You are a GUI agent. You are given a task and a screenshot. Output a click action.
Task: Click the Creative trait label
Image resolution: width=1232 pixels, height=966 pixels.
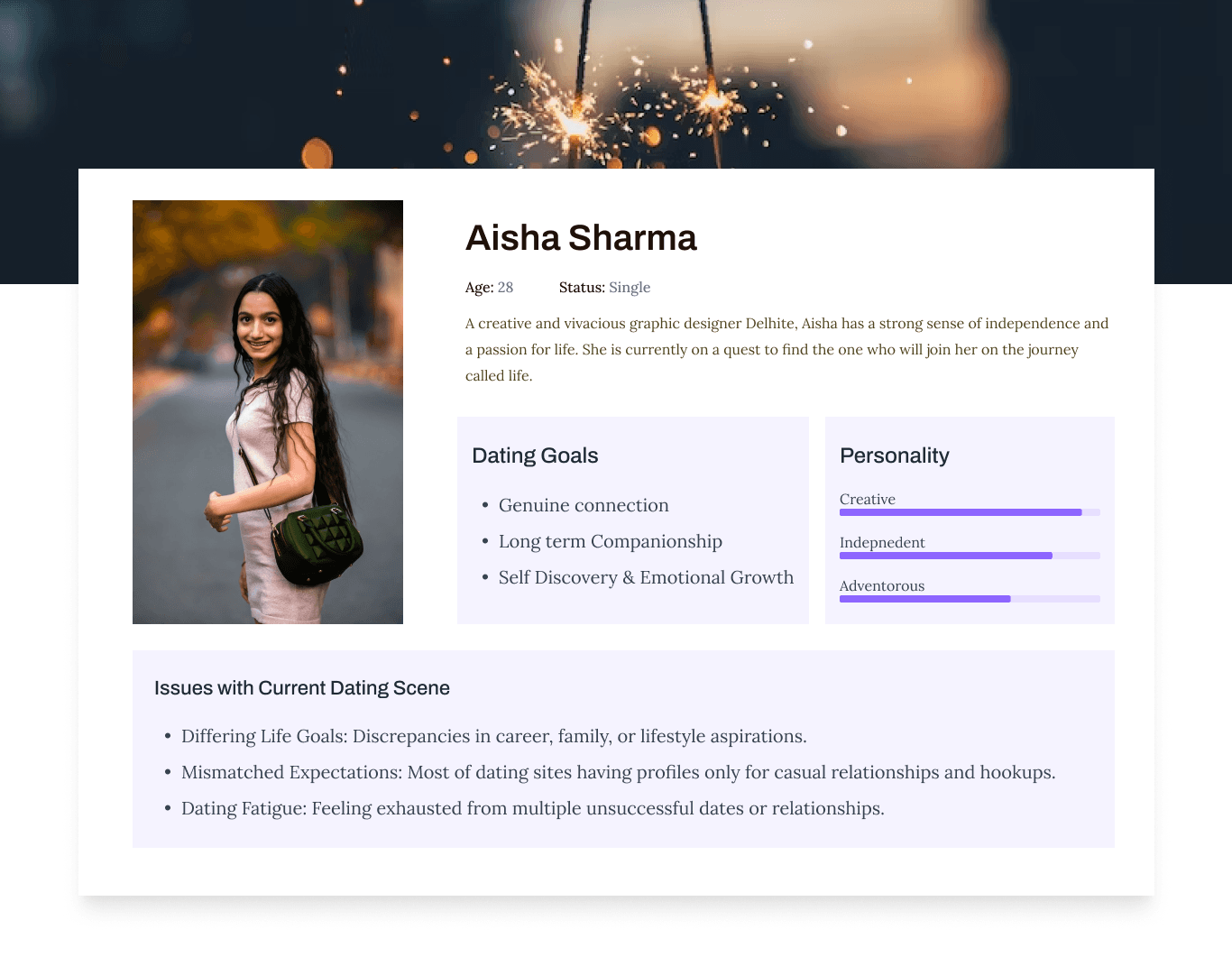tap(868, 499)
